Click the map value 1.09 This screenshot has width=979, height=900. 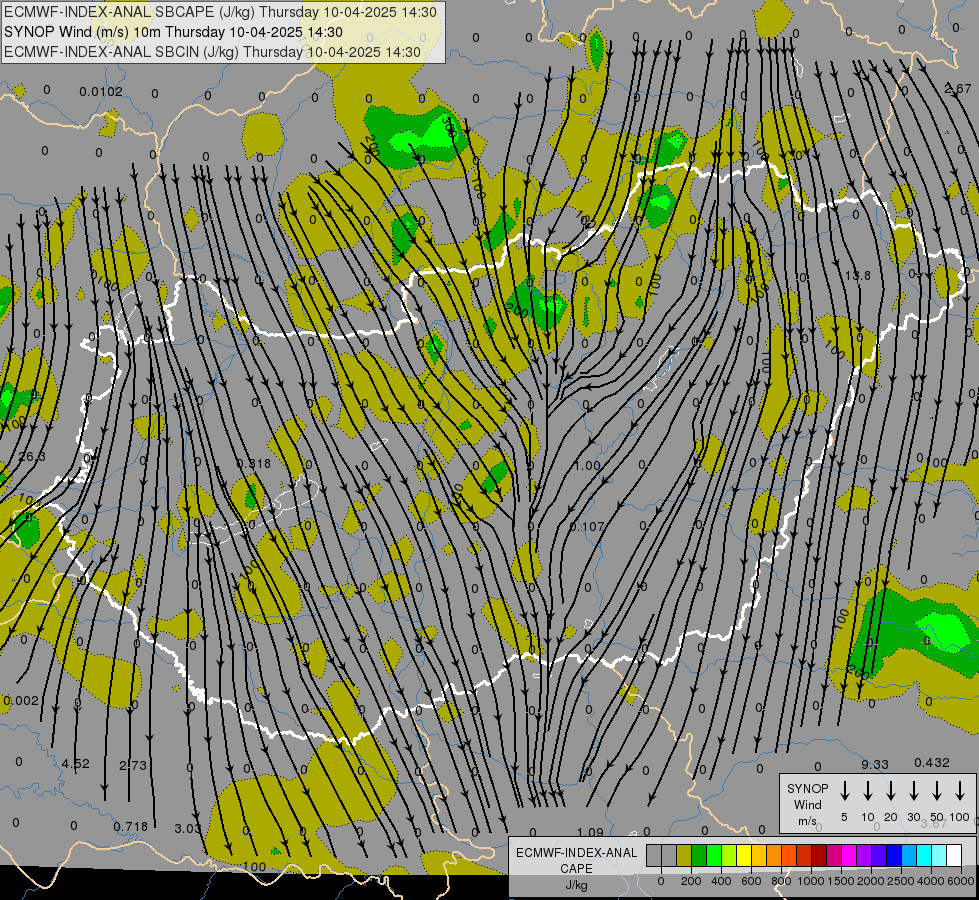(590, 832)
